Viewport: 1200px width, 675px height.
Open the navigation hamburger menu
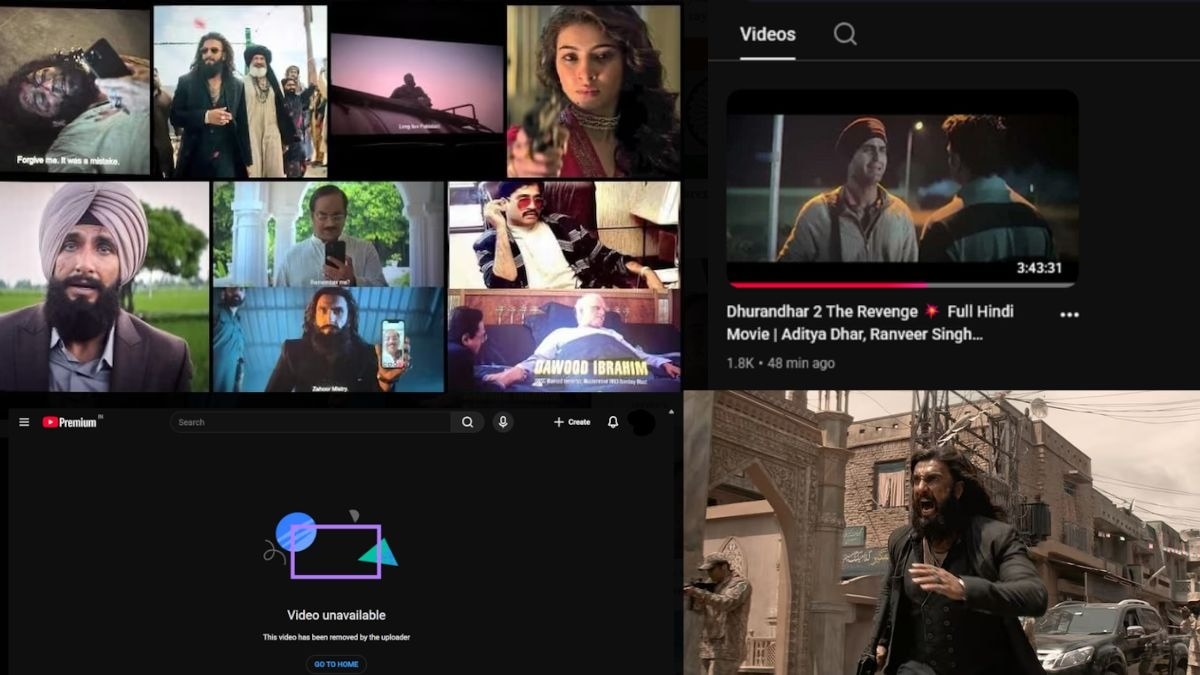click(24, 422)
